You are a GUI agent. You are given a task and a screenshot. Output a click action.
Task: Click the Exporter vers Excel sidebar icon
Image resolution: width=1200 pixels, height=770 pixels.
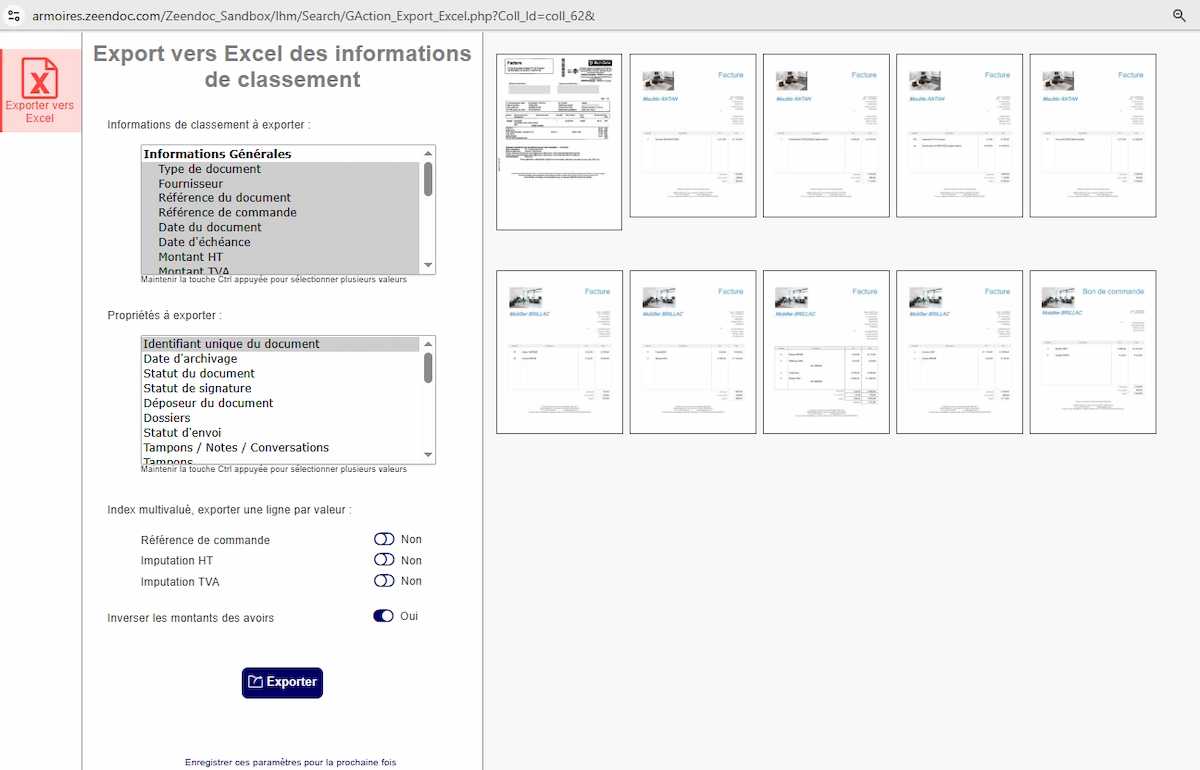point(40,90)
